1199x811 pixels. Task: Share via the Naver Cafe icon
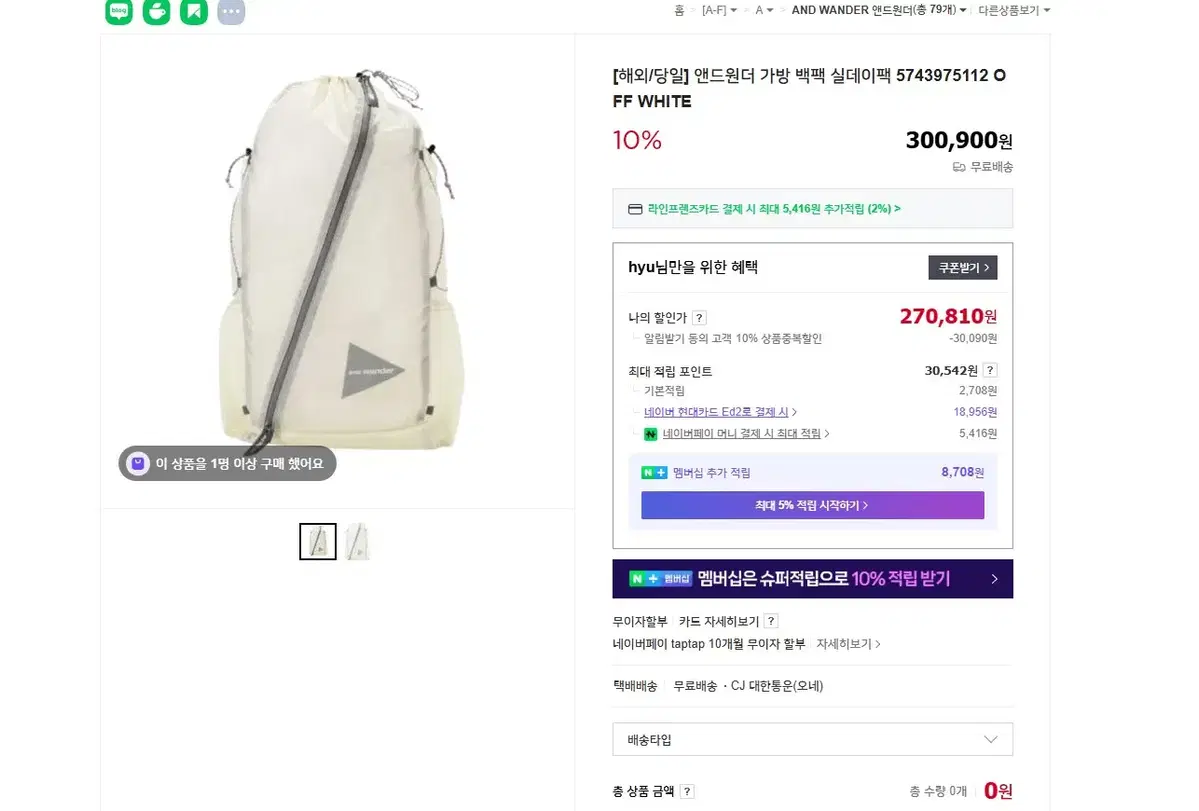click(156, 12)
